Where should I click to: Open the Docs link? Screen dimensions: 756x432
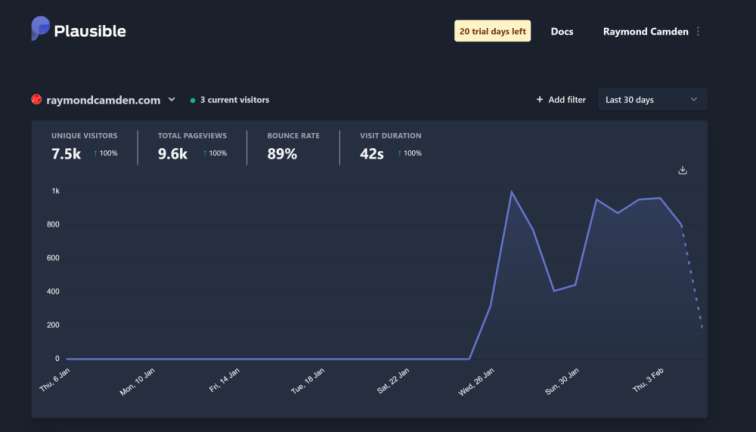(562, 31)
